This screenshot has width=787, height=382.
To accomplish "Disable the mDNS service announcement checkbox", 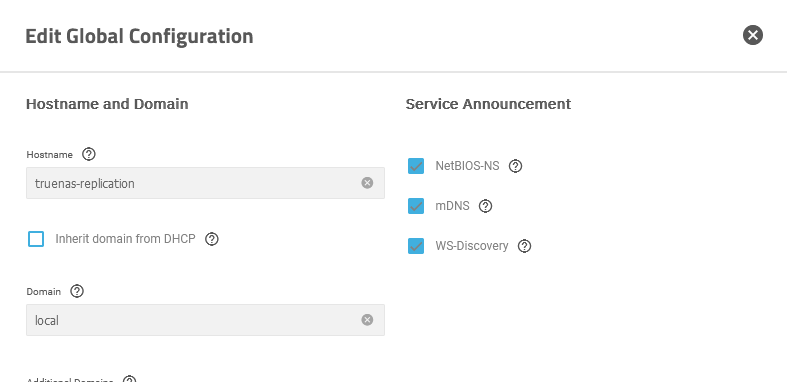I will (416, 206).
